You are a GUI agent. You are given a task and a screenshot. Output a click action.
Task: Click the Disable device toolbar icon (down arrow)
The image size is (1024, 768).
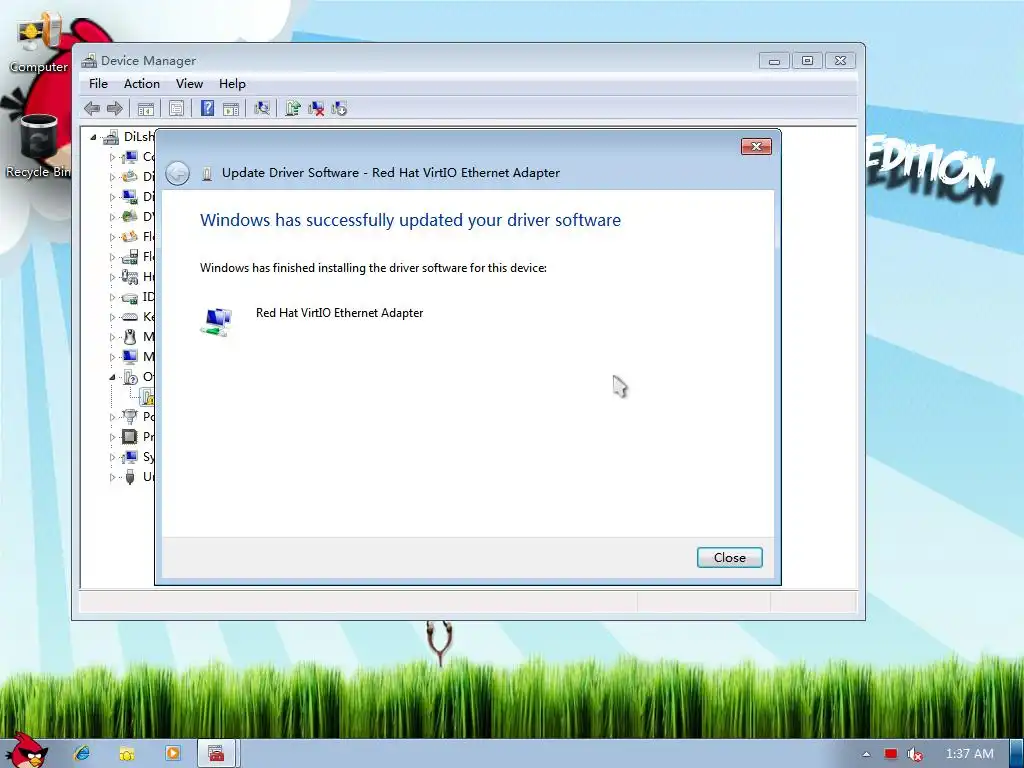pos(339,108)
